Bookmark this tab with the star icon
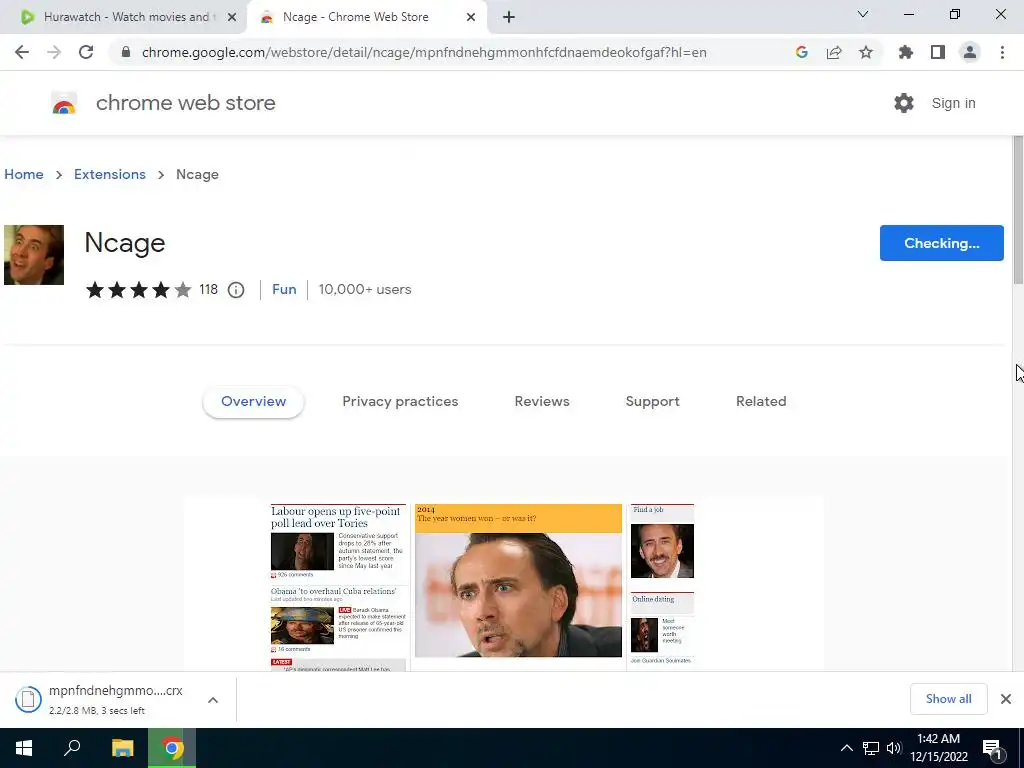This screenshot has height=768, width=1024. tap(866, 52)
